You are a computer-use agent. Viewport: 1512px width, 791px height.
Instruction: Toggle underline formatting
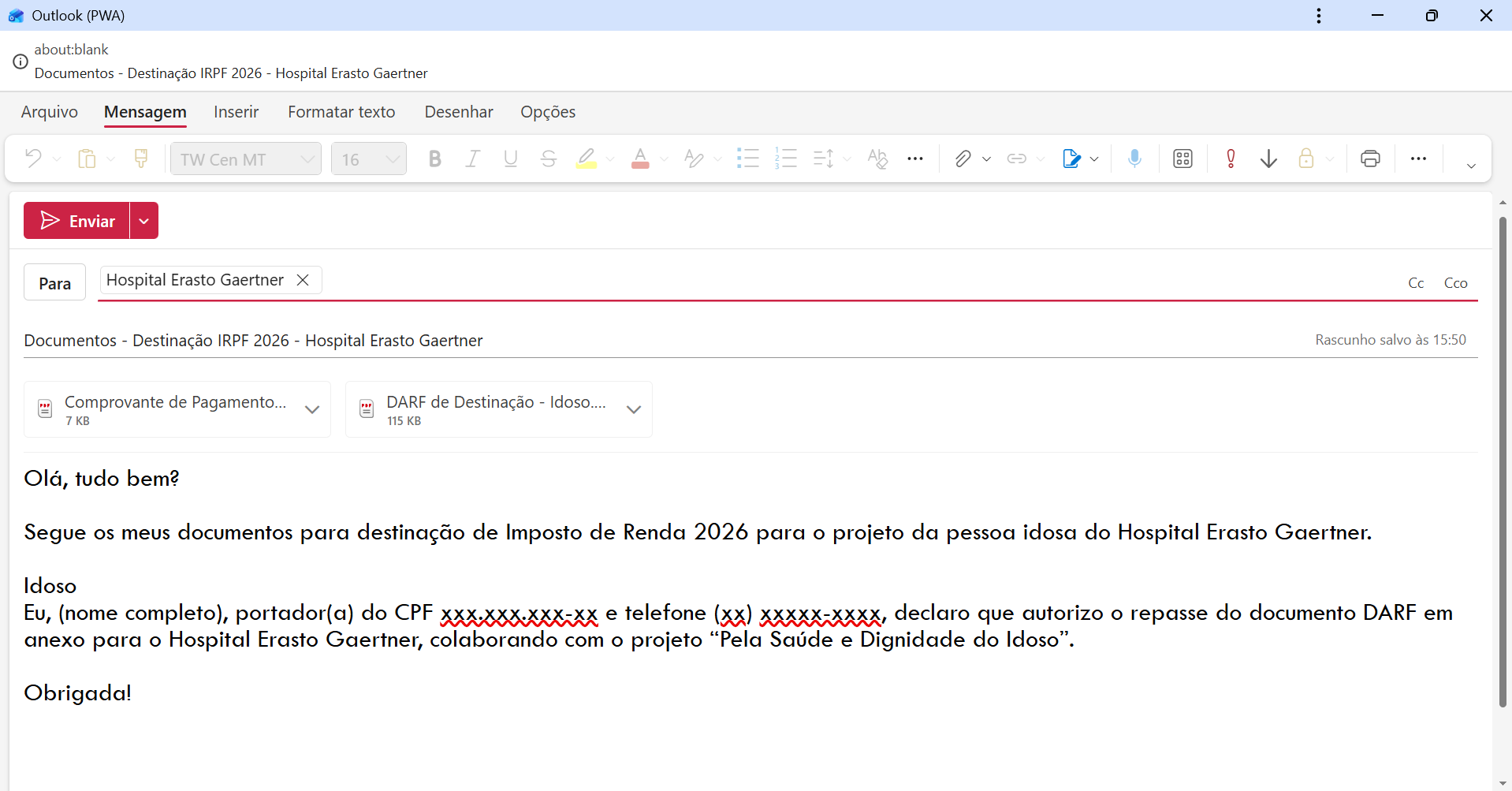pyautogui.click(x=510, y=159)
